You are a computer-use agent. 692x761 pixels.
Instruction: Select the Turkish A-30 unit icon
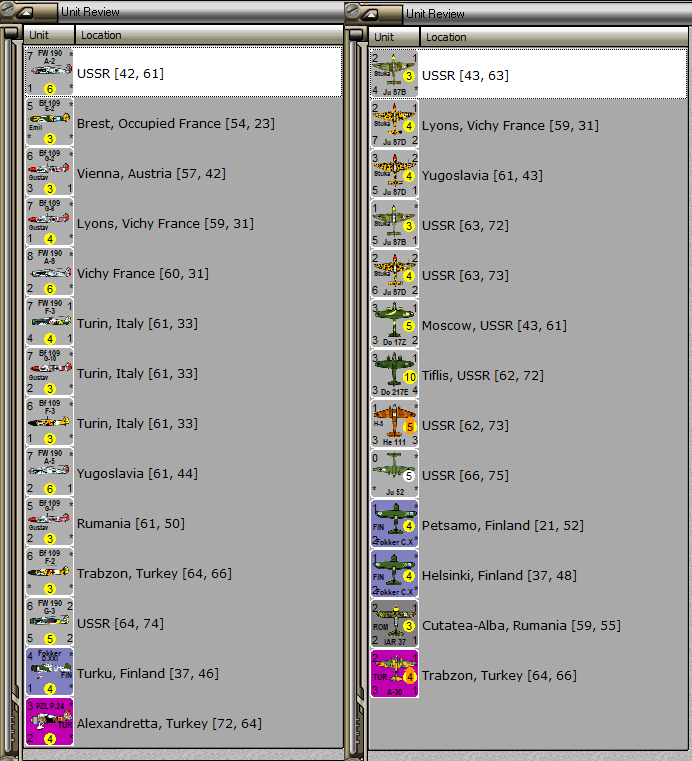pos(395,674)
